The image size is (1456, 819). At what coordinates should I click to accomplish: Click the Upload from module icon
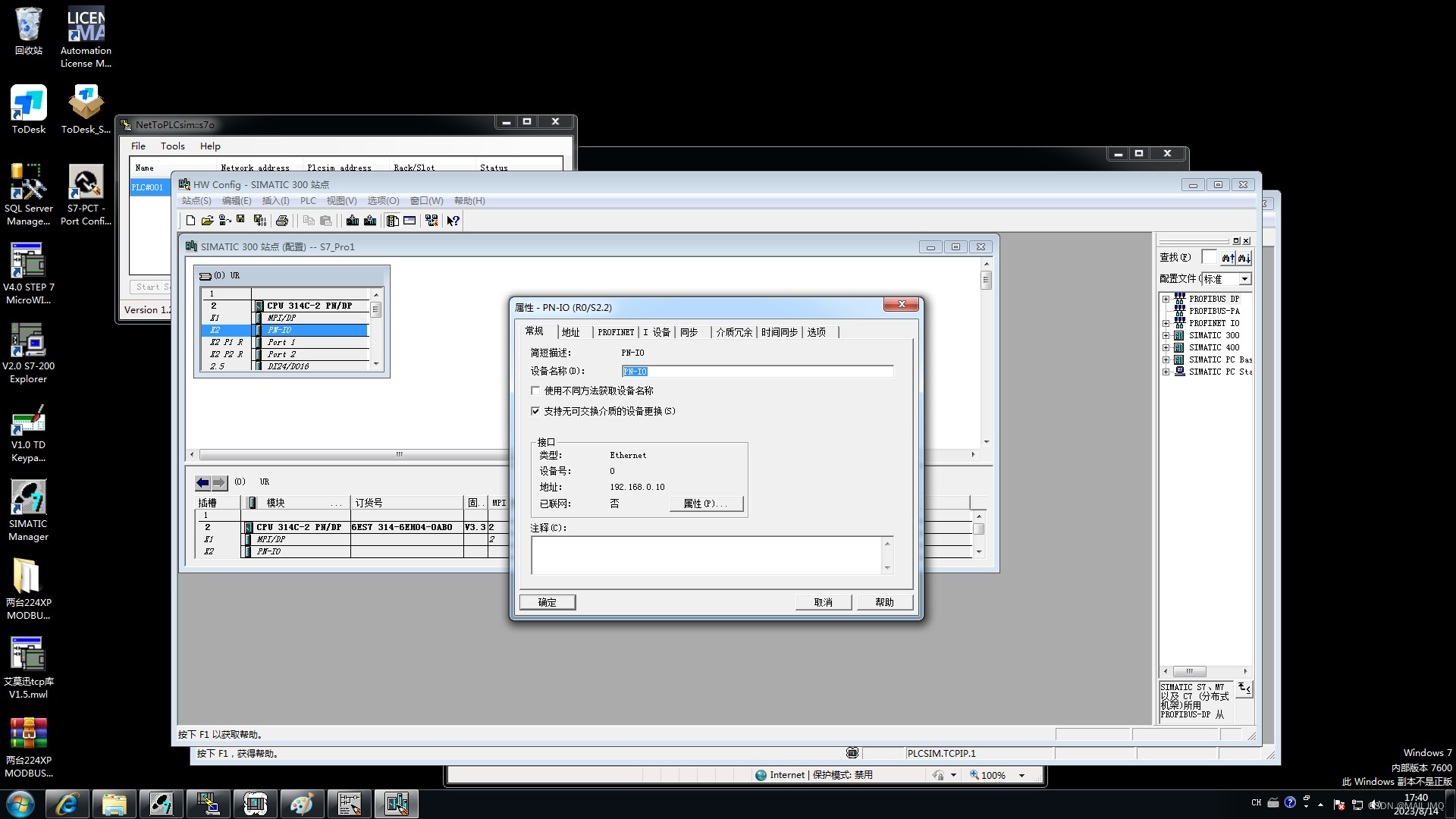point(370,221)
